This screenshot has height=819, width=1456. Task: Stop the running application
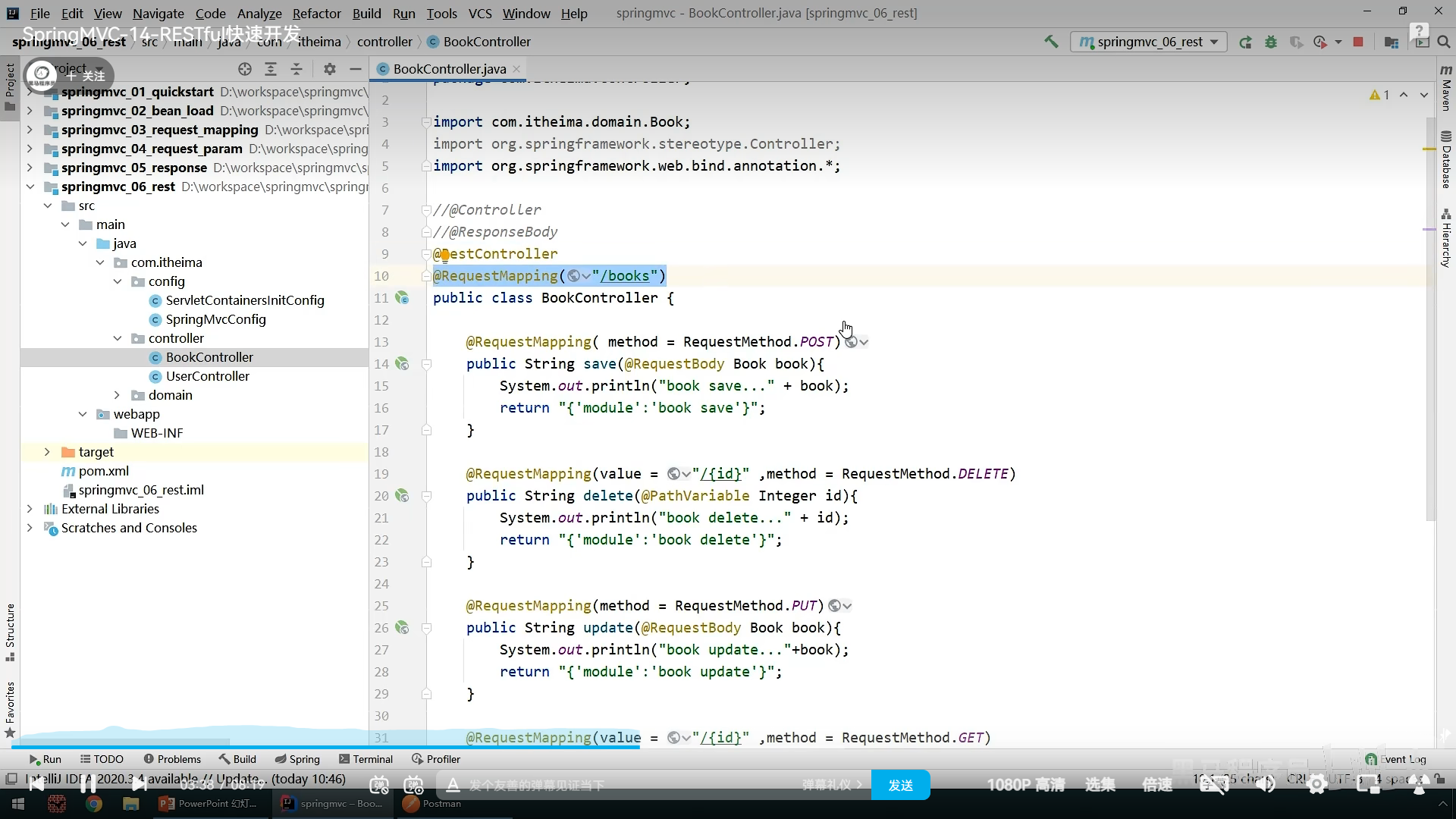coord(1358,42)
